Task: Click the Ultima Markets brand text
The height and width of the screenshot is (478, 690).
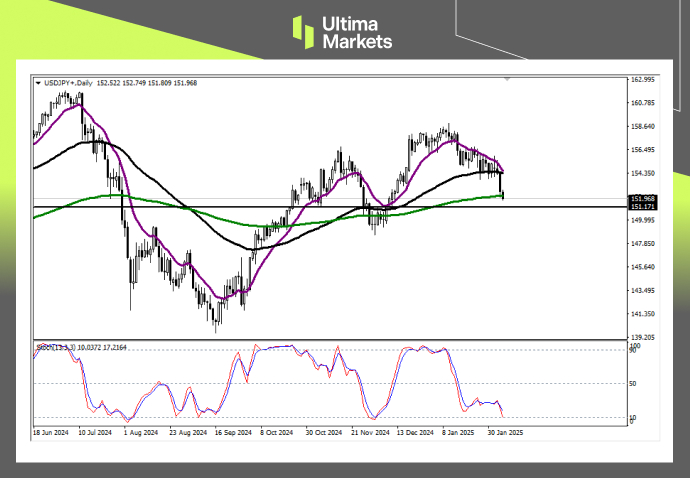Action: (357, 32)
